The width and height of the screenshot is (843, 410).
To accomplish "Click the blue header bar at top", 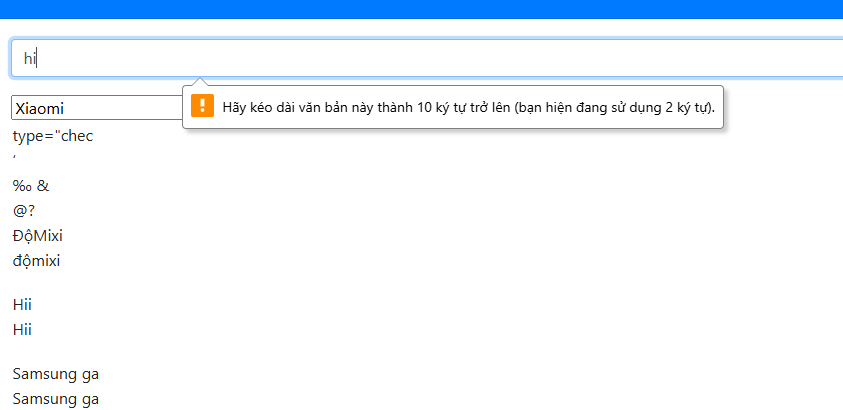I will click(x=421, y=9).
